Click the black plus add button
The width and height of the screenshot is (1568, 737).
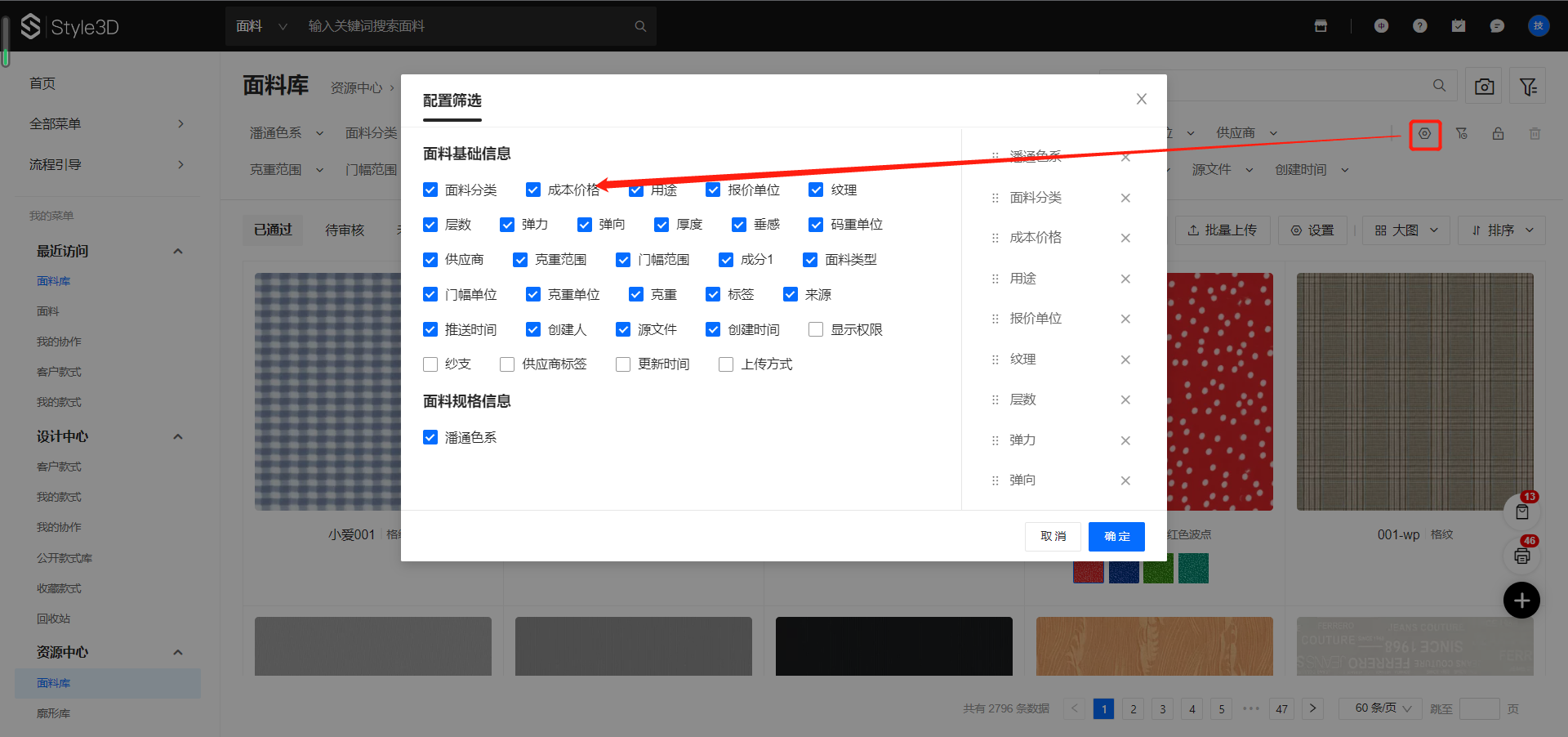(1522, 601)
